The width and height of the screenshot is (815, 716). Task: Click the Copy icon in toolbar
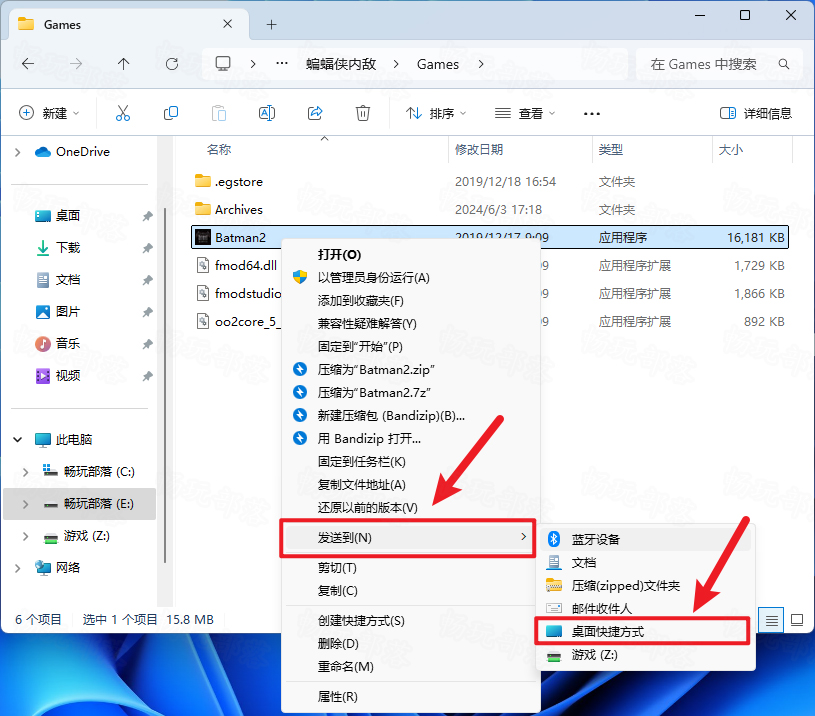pos(170,113)
